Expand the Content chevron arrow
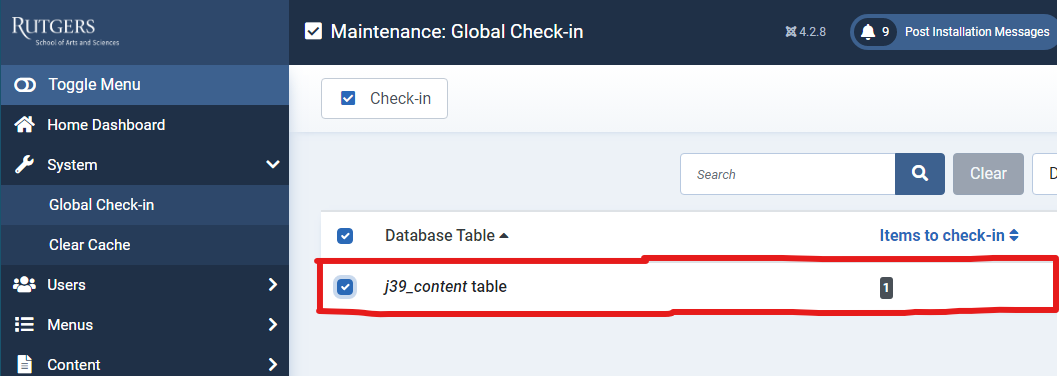The image size is (1060, 376). coord(272,365)
